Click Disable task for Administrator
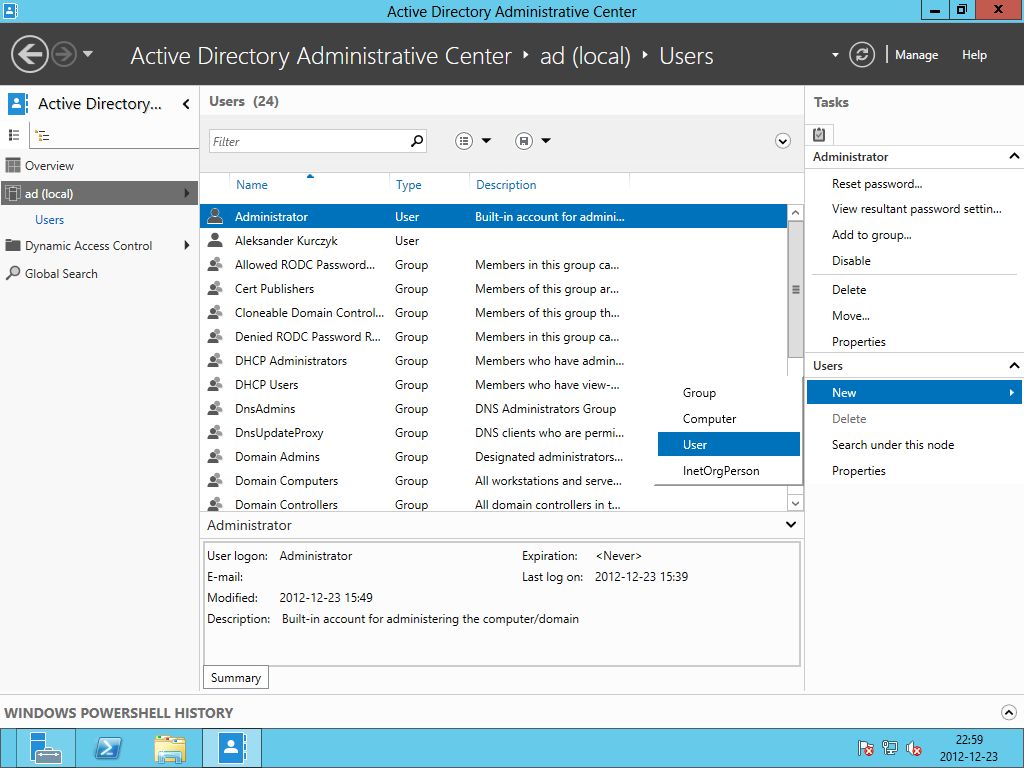Screen dimensions: 1024x768 pyautogui.click(x=851, y=261)
